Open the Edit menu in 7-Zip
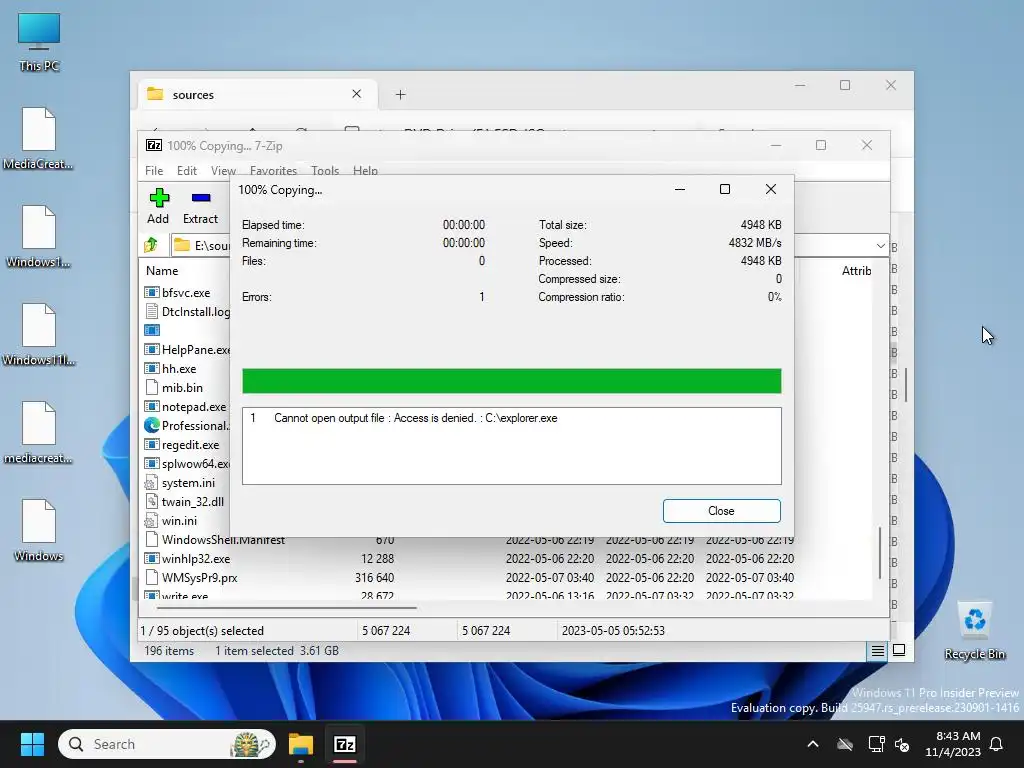 [187, 170]
